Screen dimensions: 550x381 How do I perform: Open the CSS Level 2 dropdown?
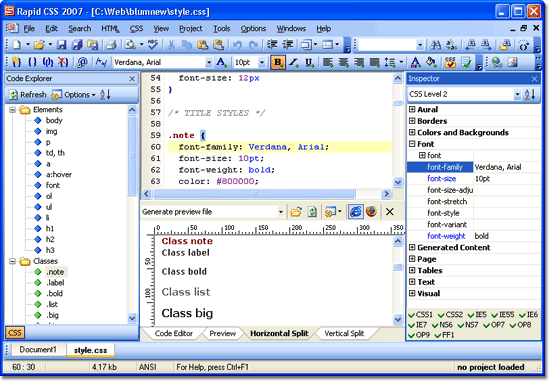tap(517, 94)
